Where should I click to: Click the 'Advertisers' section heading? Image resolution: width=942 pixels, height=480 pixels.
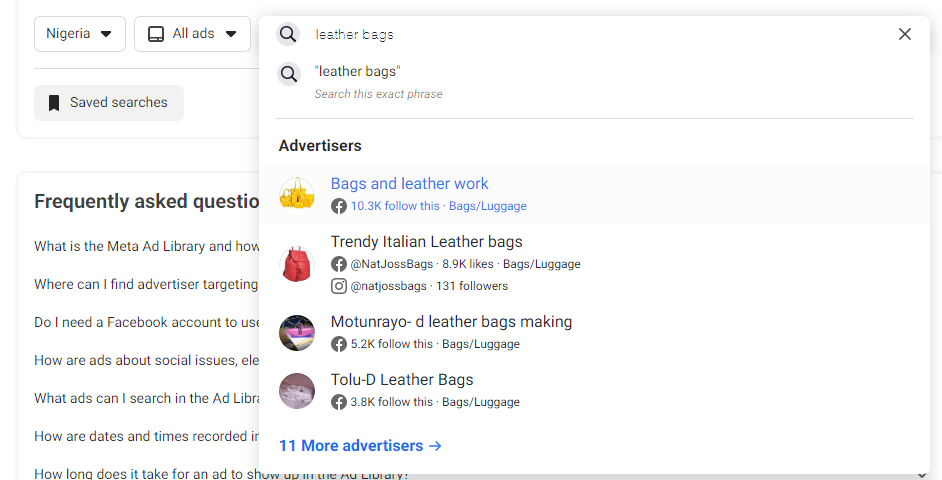click(x=320, y=146)
